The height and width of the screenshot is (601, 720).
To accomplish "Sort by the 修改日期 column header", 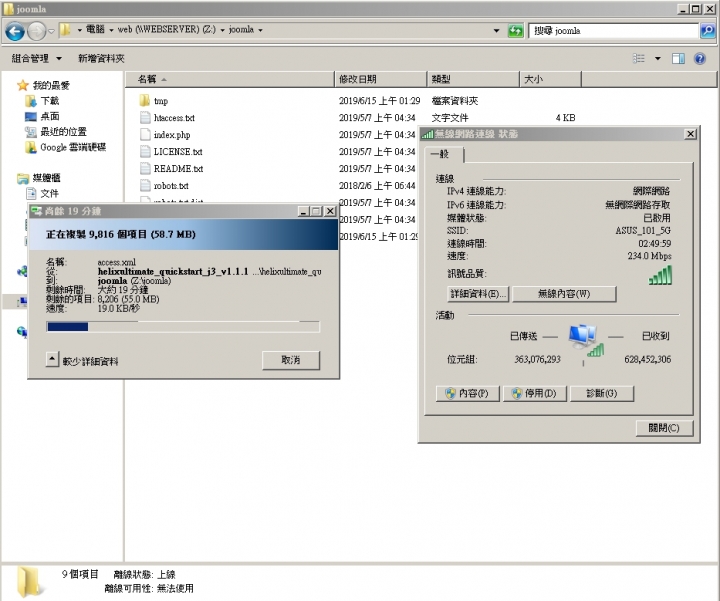I will click(x=381, y=79).
